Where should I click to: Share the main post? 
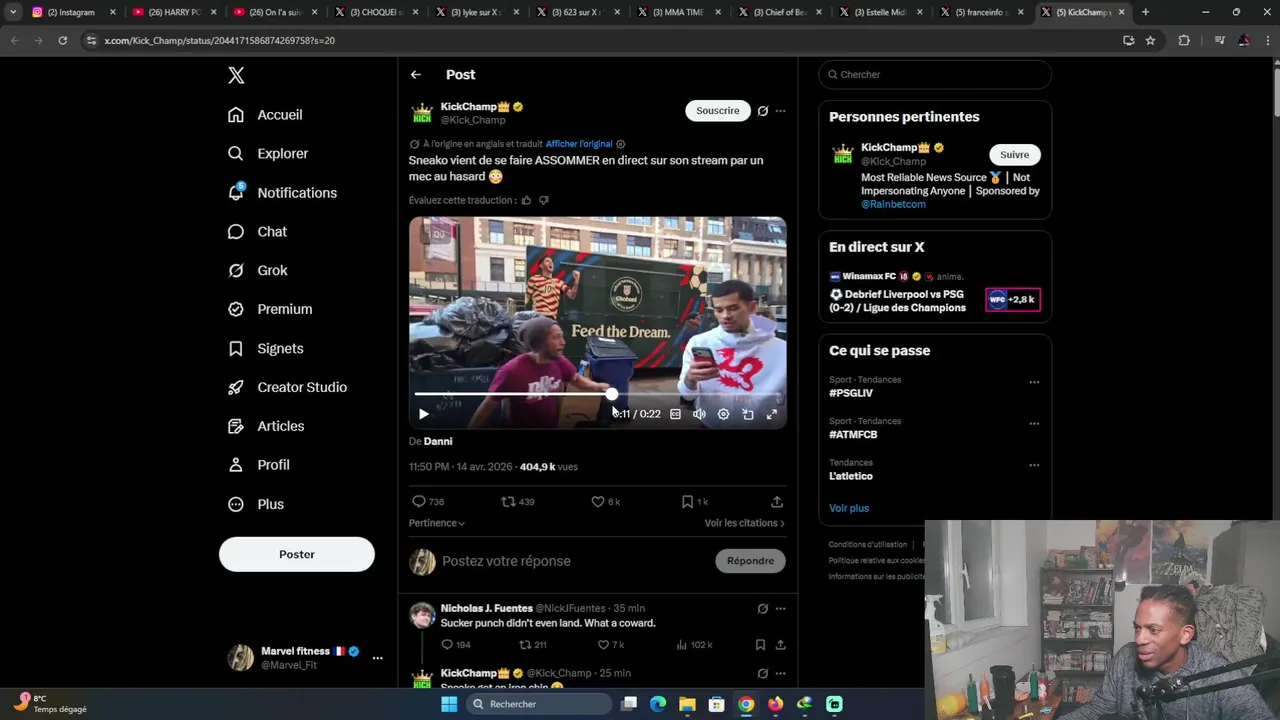(x=777, y=502)
